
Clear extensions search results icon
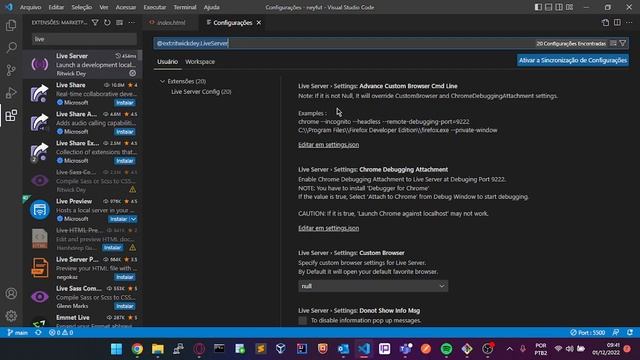[119, 22]
